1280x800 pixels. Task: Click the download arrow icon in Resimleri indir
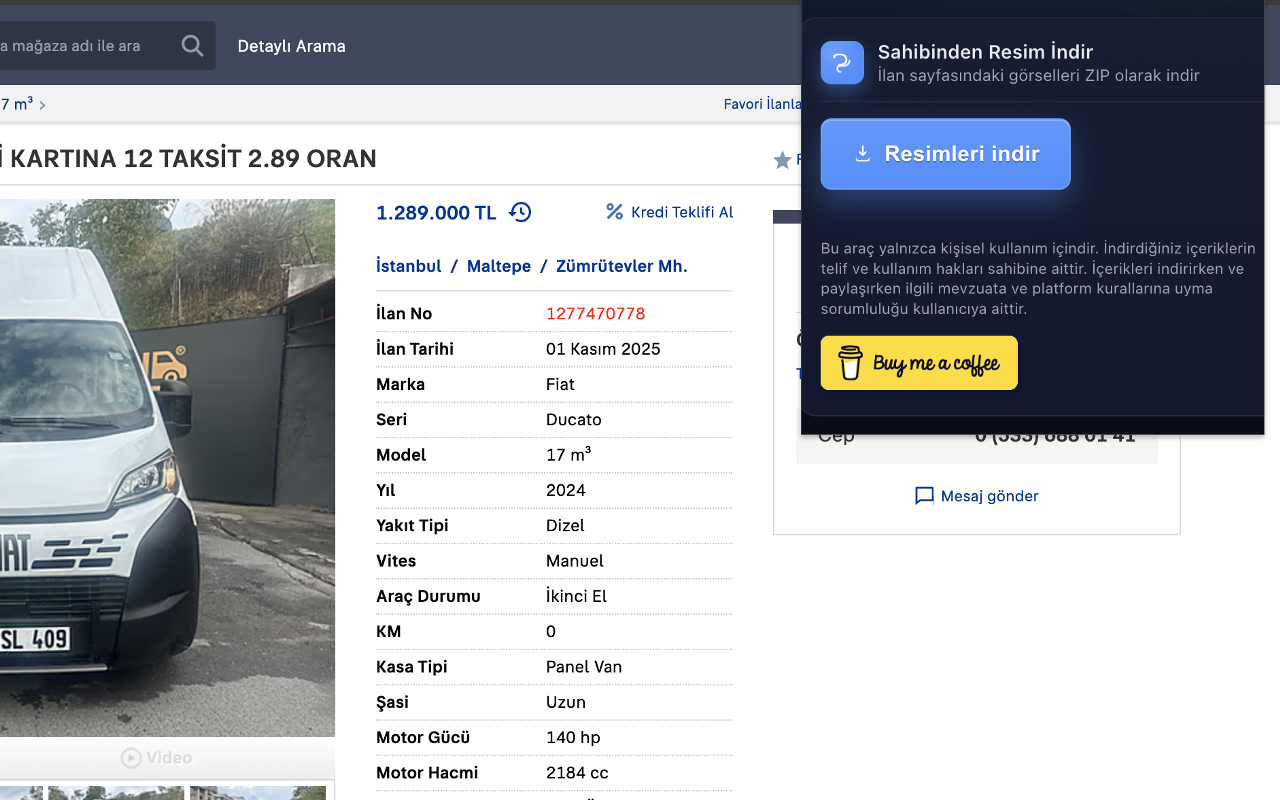point(862,154)
